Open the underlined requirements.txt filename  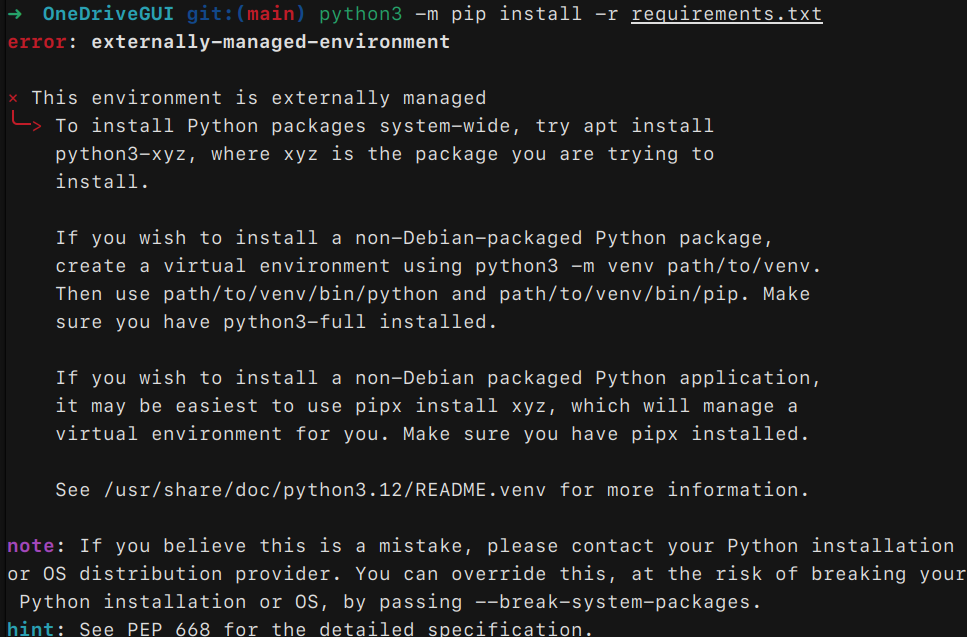(727, 15)
